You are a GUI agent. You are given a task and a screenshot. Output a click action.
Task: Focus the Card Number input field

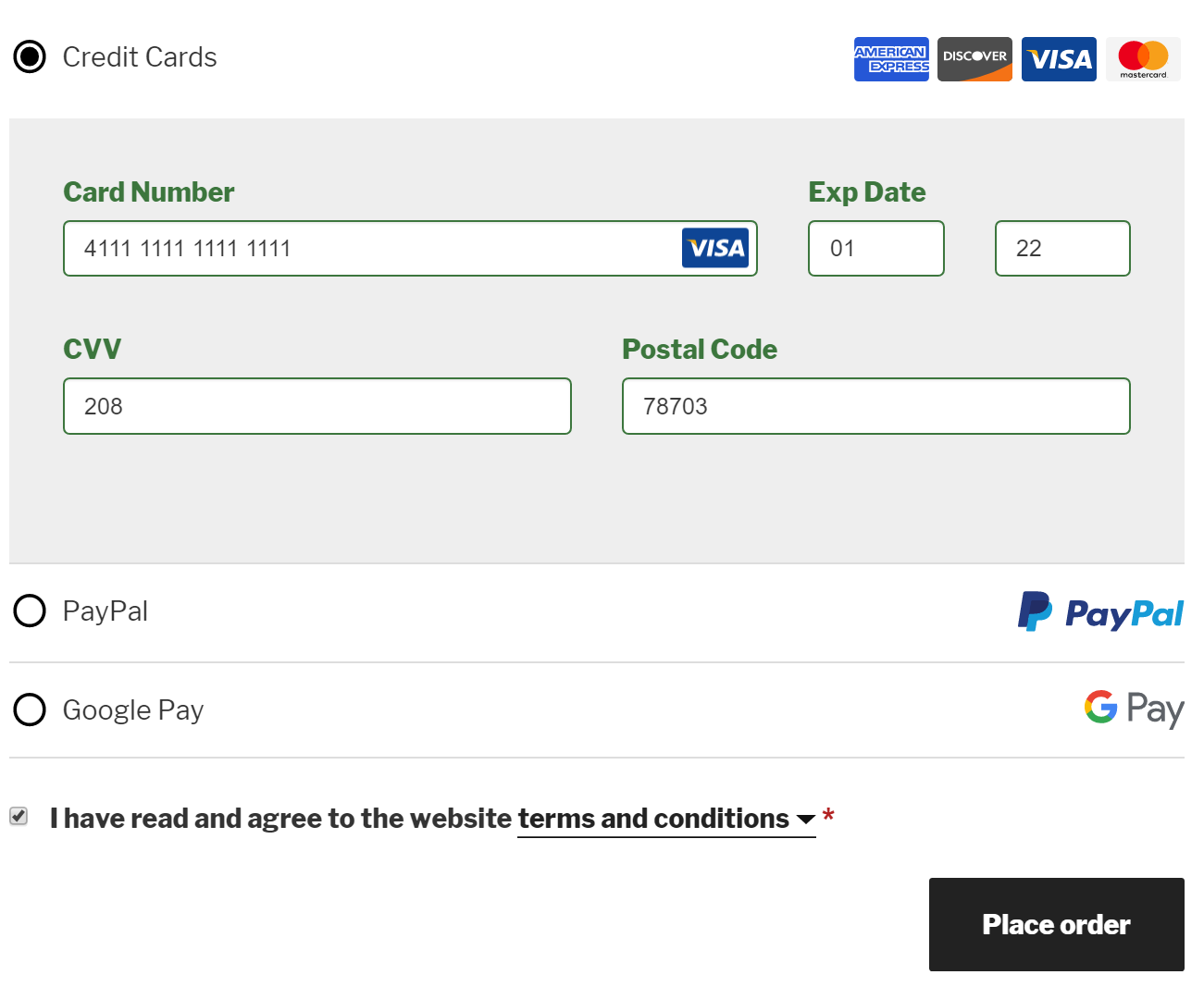(370, 248)
